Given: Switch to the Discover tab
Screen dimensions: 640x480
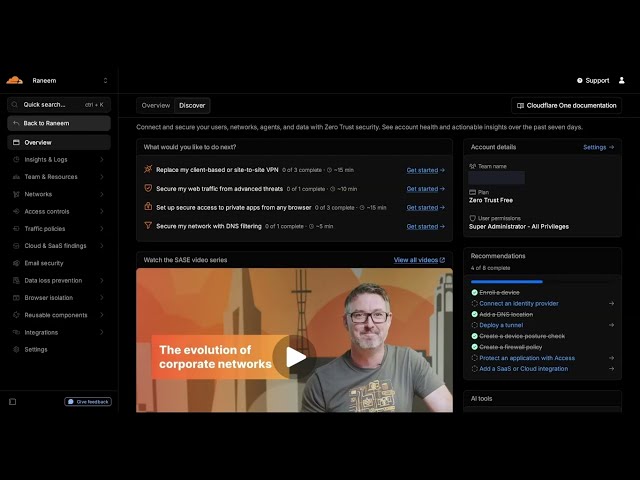Looking at the screenshot, I should pos(192,105).
